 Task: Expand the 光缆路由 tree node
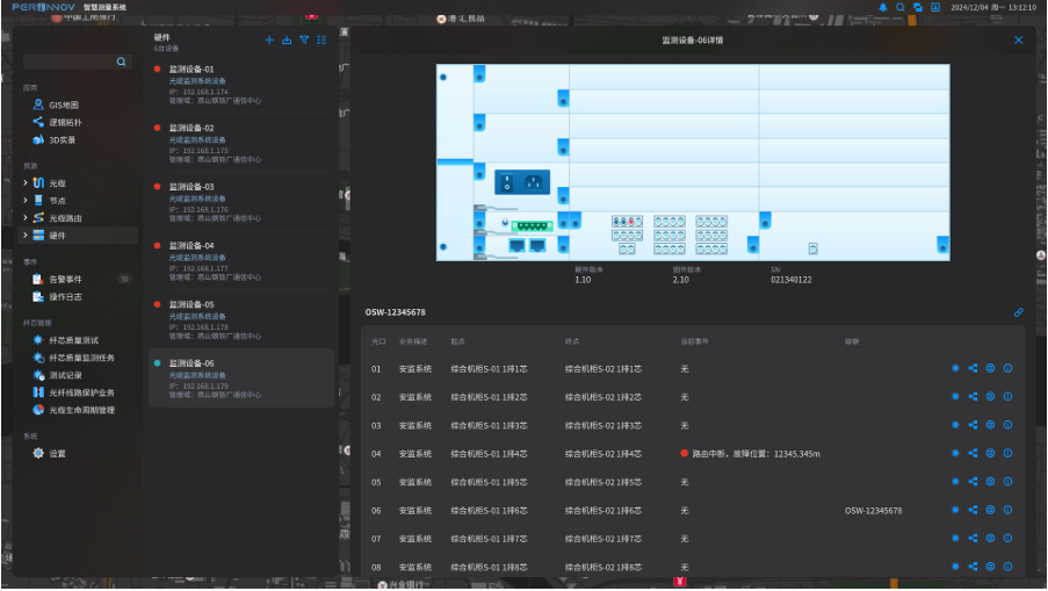[26, 218]
